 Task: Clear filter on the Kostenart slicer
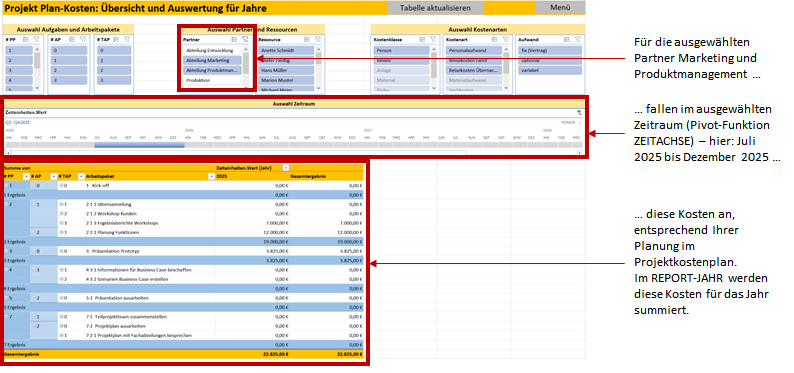point(505,39)
